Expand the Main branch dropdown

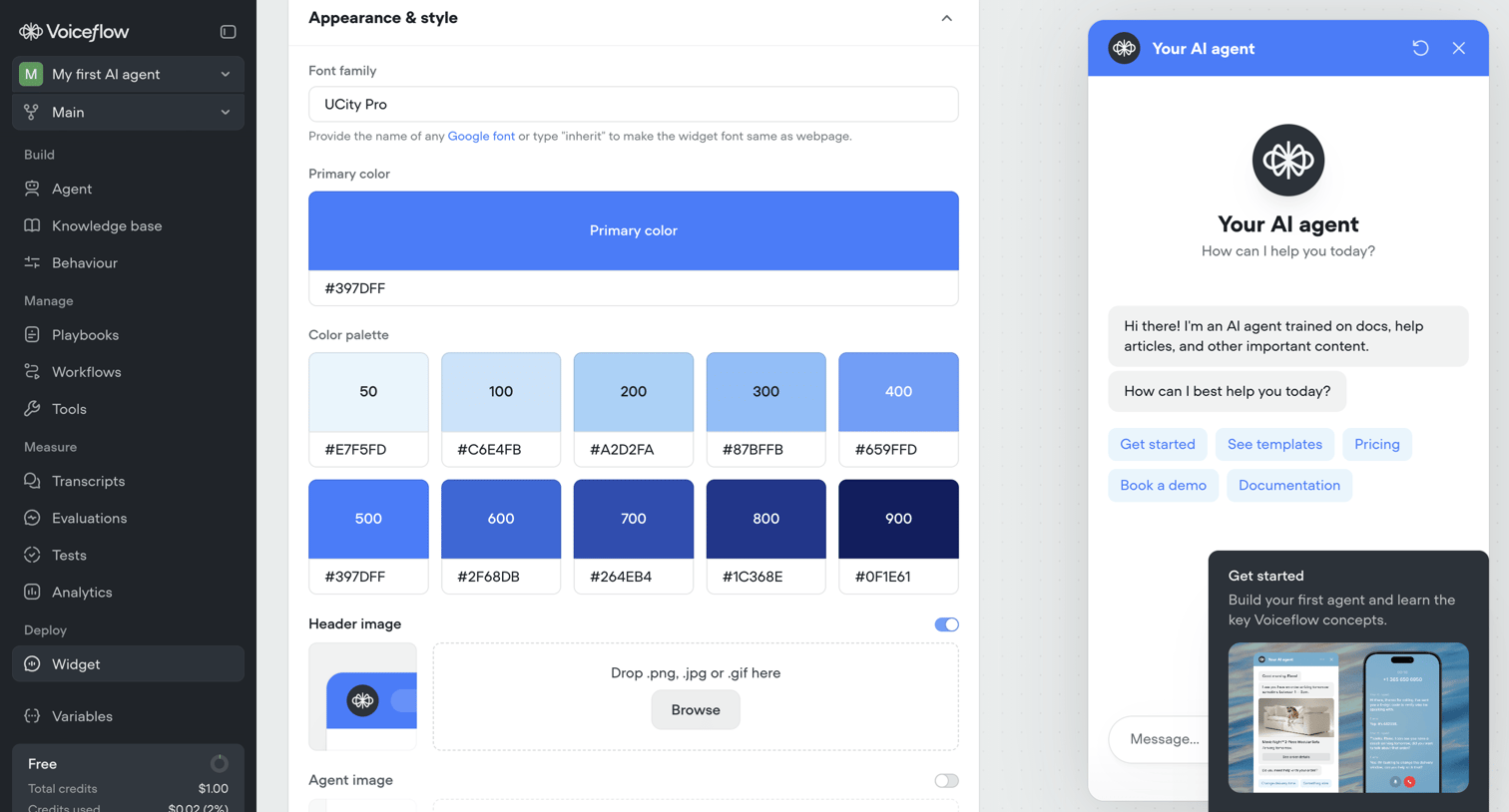point(128,112)
